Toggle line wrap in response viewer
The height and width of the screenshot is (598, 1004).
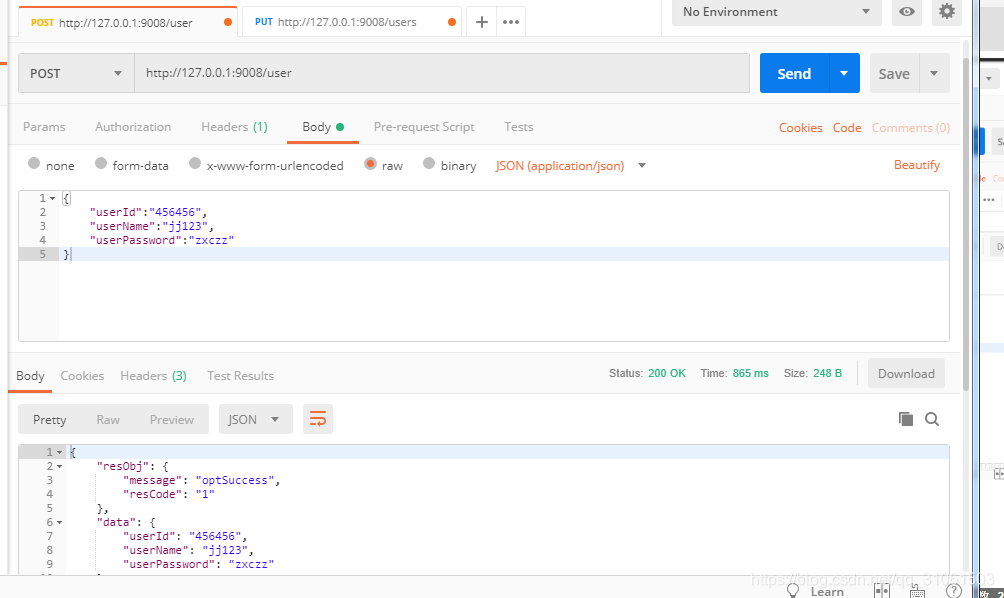[x=318, y=419]
